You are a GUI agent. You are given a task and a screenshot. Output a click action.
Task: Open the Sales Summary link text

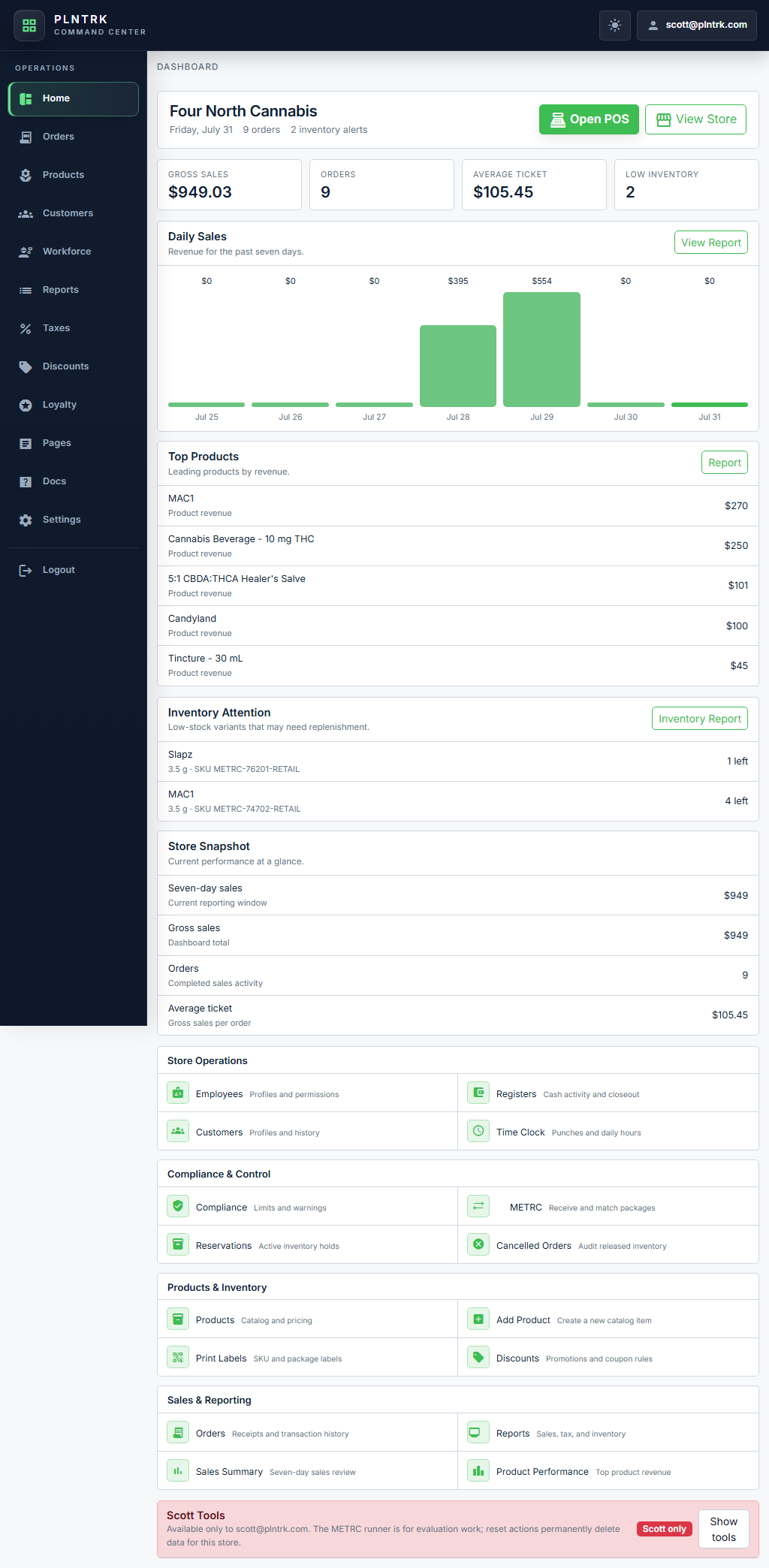[229, 1472]
